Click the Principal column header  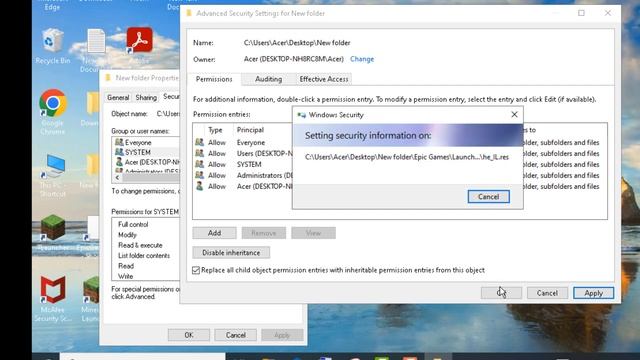(x=250, y=130)
